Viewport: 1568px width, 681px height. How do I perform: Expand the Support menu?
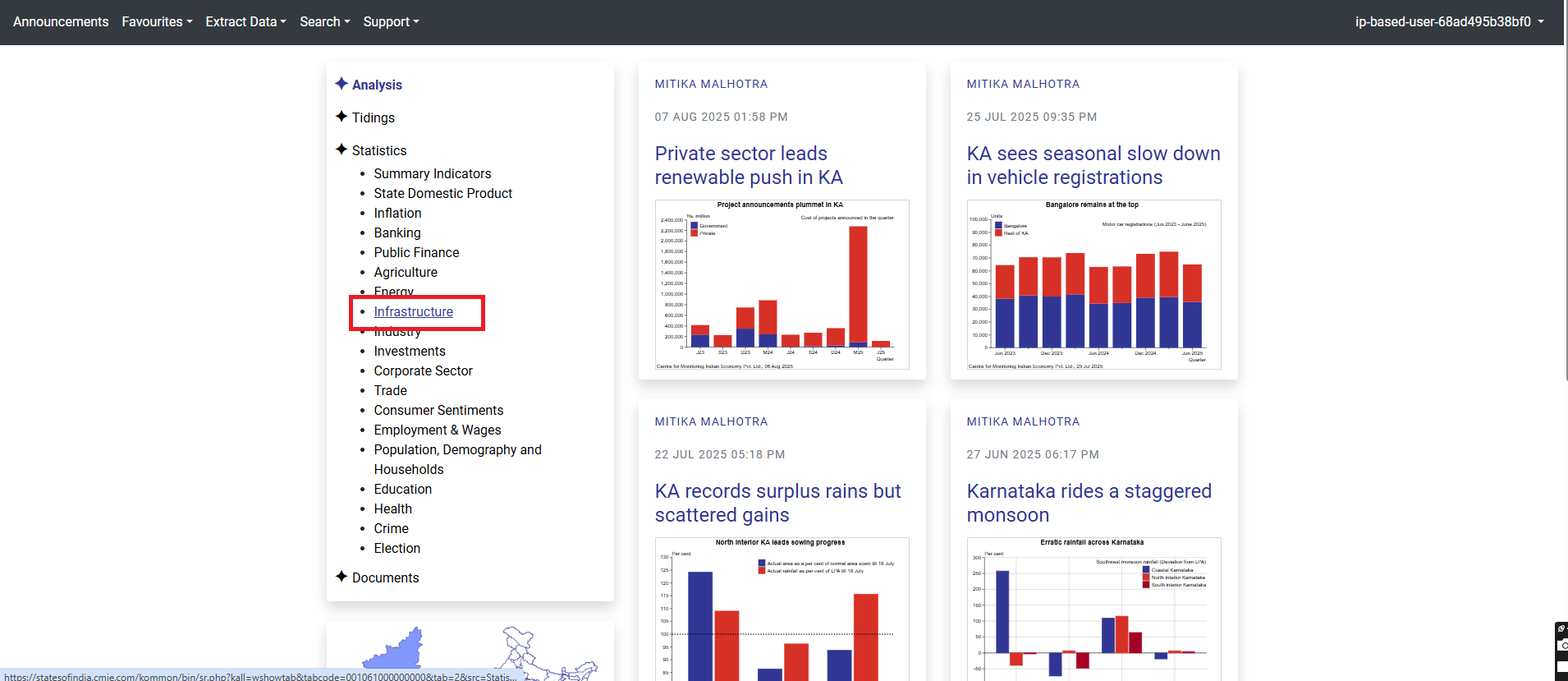pos(391,22)
